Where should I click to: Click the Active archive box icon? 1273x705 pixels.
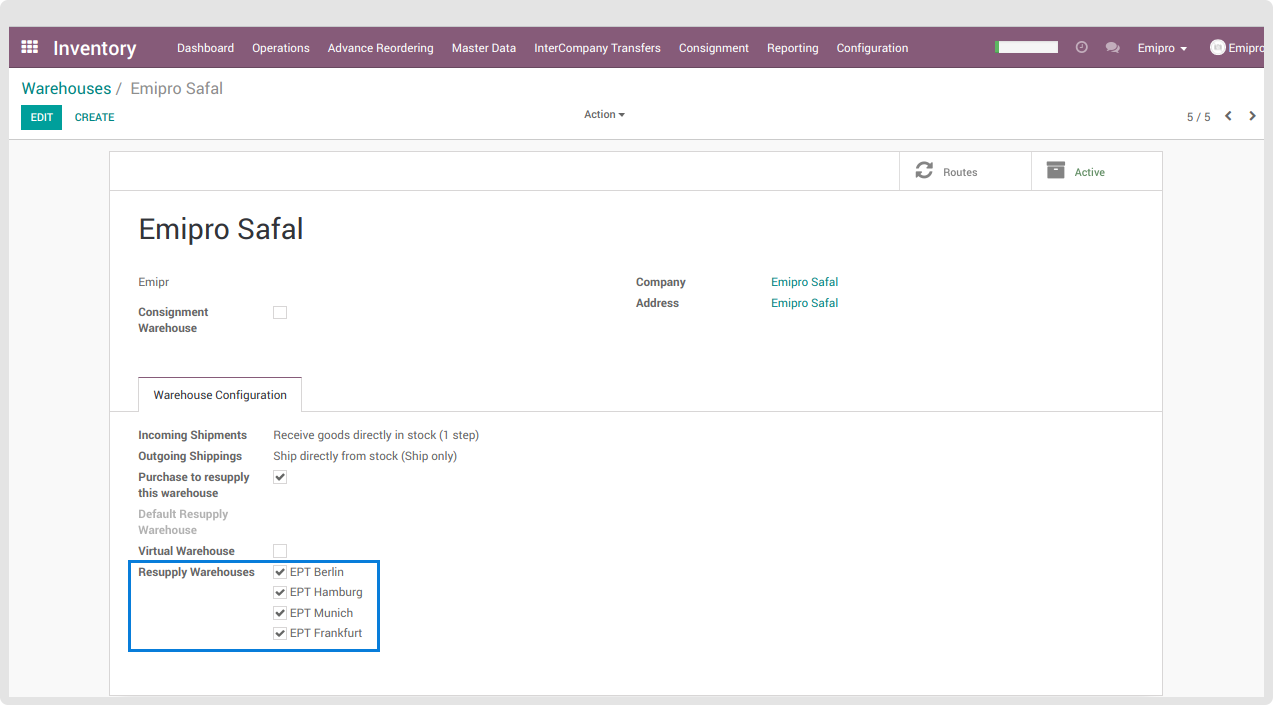pos(1055,171)
